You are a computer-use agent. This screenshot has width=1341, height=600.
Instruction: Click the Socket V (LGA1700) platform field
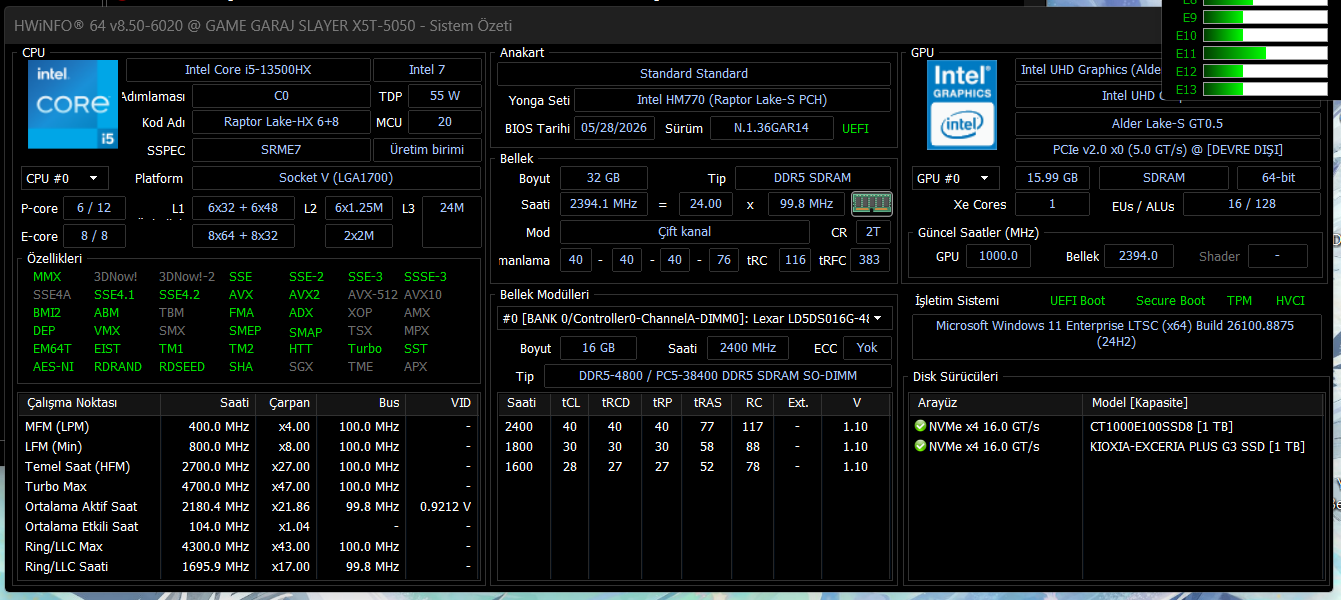tap(336, 178)
